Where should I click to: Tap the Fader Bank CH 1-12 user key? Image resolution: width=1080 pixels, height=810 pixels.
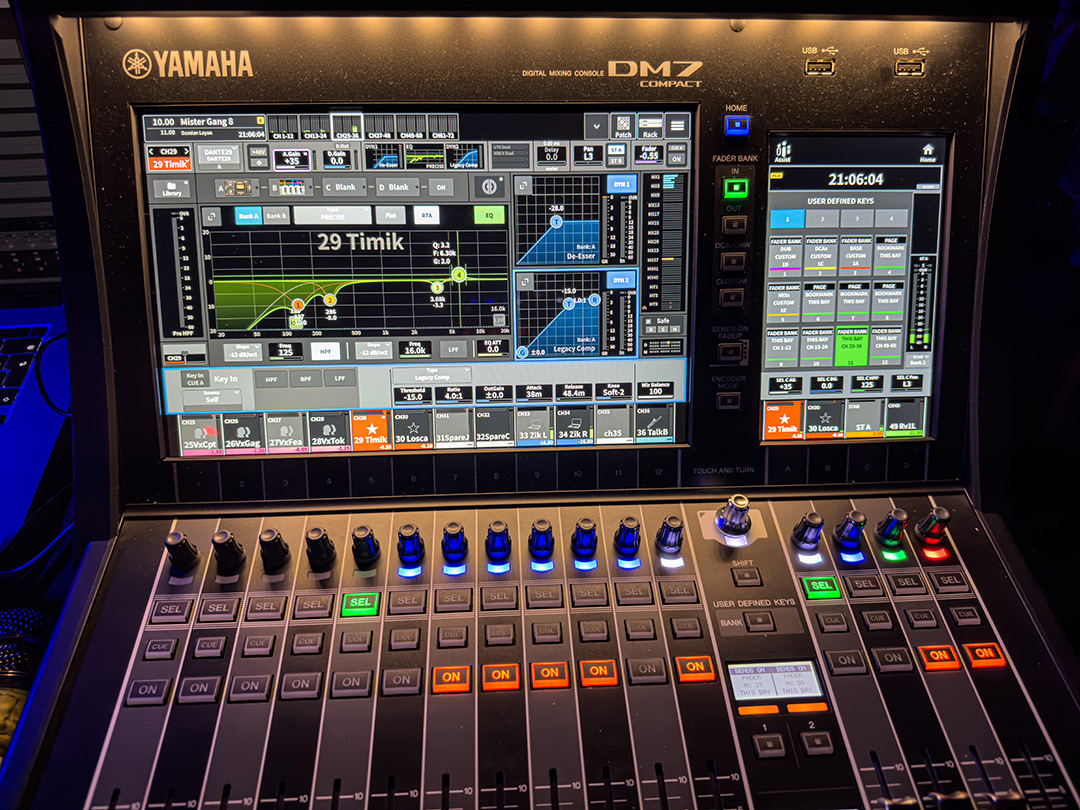pyautogui.click(x=782, y=346)
